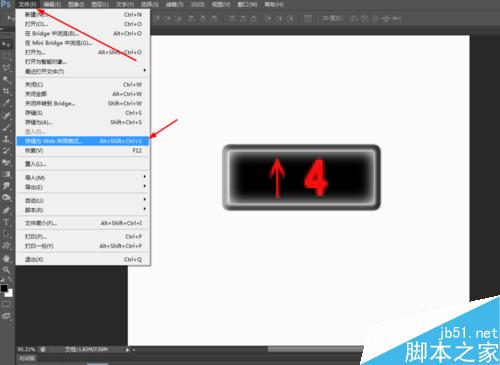The width and height of the screenshot is (500, 365).
Task: Choose 文件简介(F) menu entry
Action: point(83,223)
